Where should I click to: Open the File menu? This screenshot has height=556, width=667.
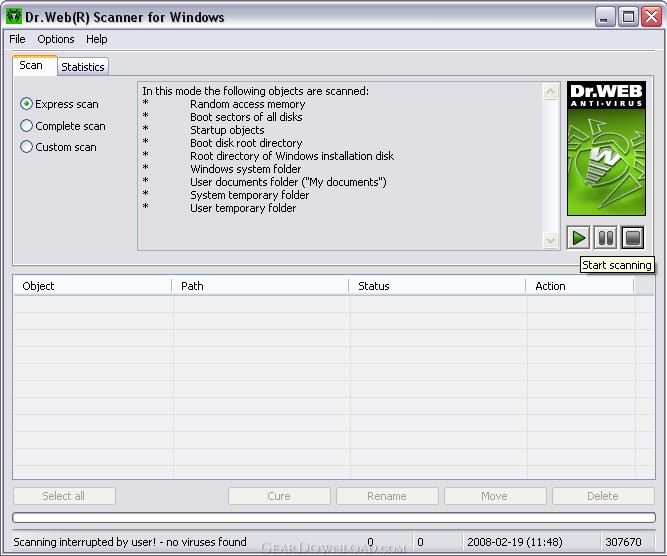(17, 39)
